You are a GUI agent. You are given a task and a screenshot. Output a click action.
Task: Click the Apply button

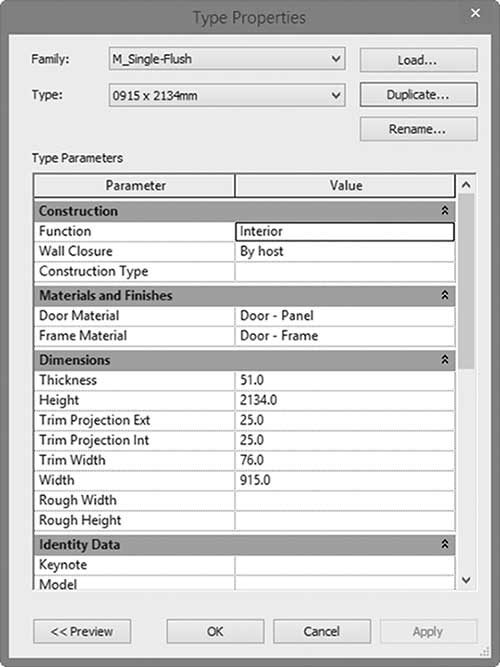click(x=428, y=631)
